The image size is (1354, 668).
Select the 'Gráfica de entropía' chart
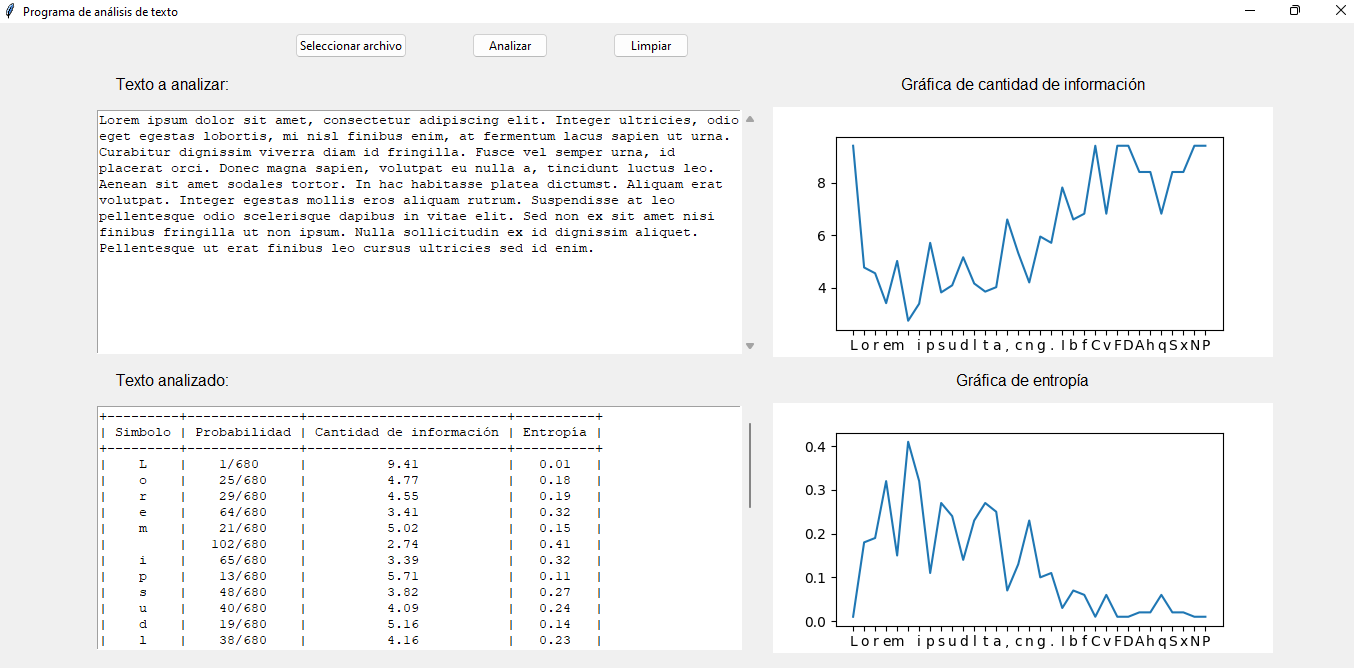[1022, 530]
